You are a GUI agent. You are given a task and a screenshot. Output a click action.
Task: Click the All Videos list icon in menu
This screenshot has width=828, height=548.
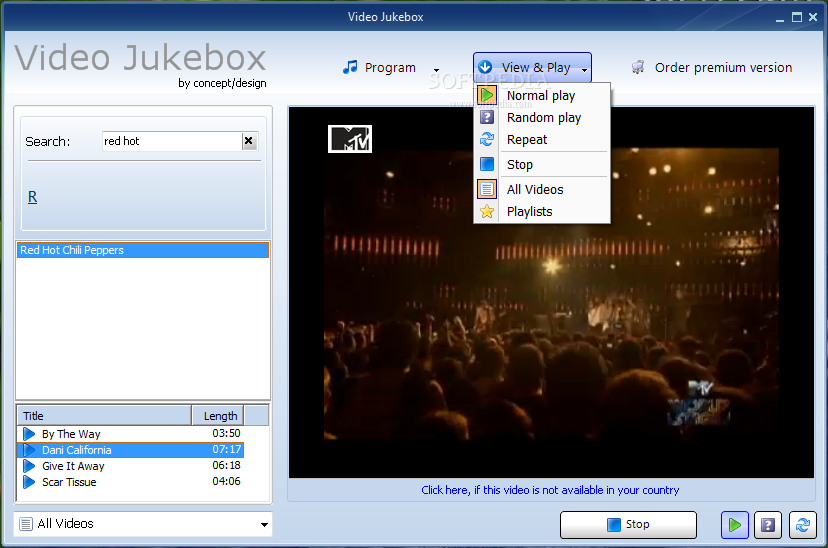(x=486, y=189)
